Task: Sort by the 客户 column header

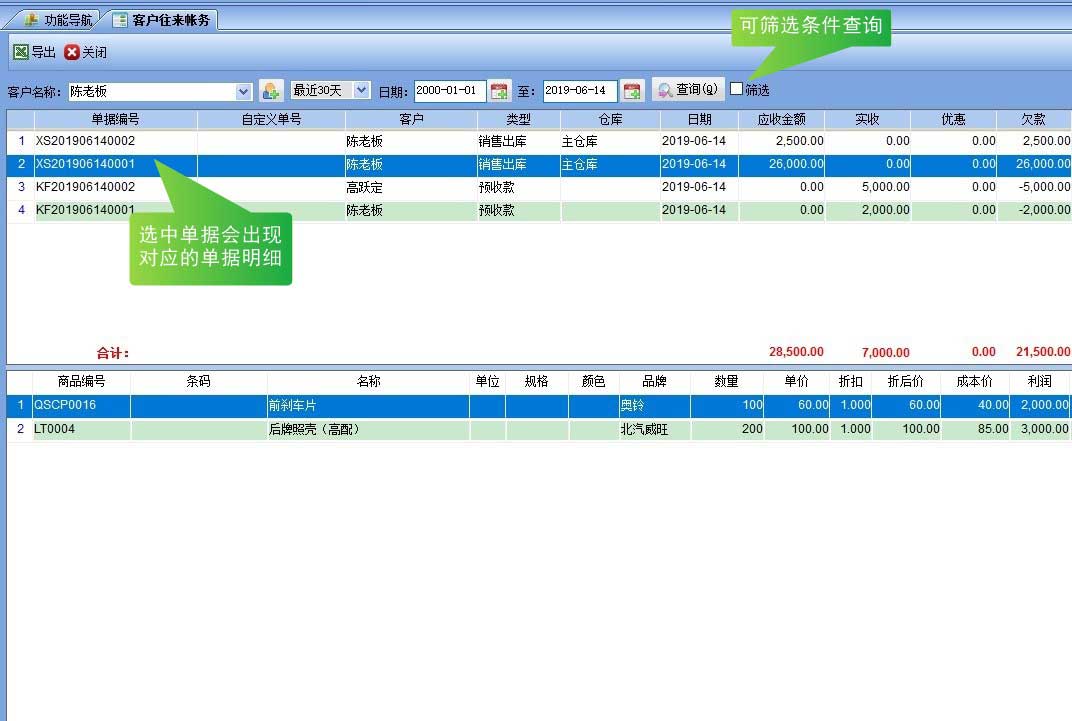Action: click(410, 119)
